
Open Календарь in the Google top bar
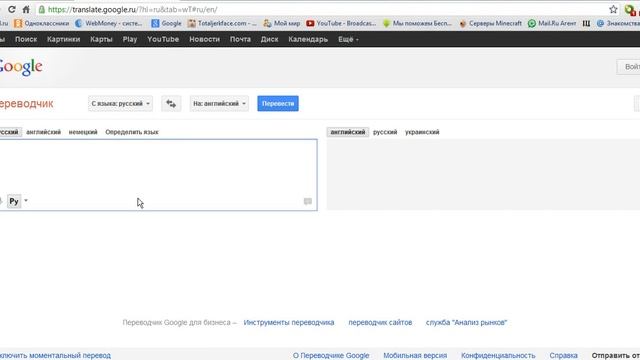click(308, 39)
